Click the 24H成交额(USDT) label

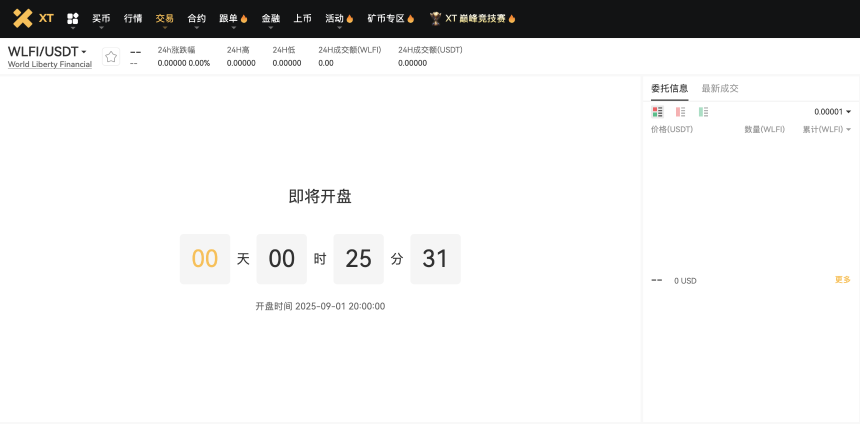click(x=431, y=50)
